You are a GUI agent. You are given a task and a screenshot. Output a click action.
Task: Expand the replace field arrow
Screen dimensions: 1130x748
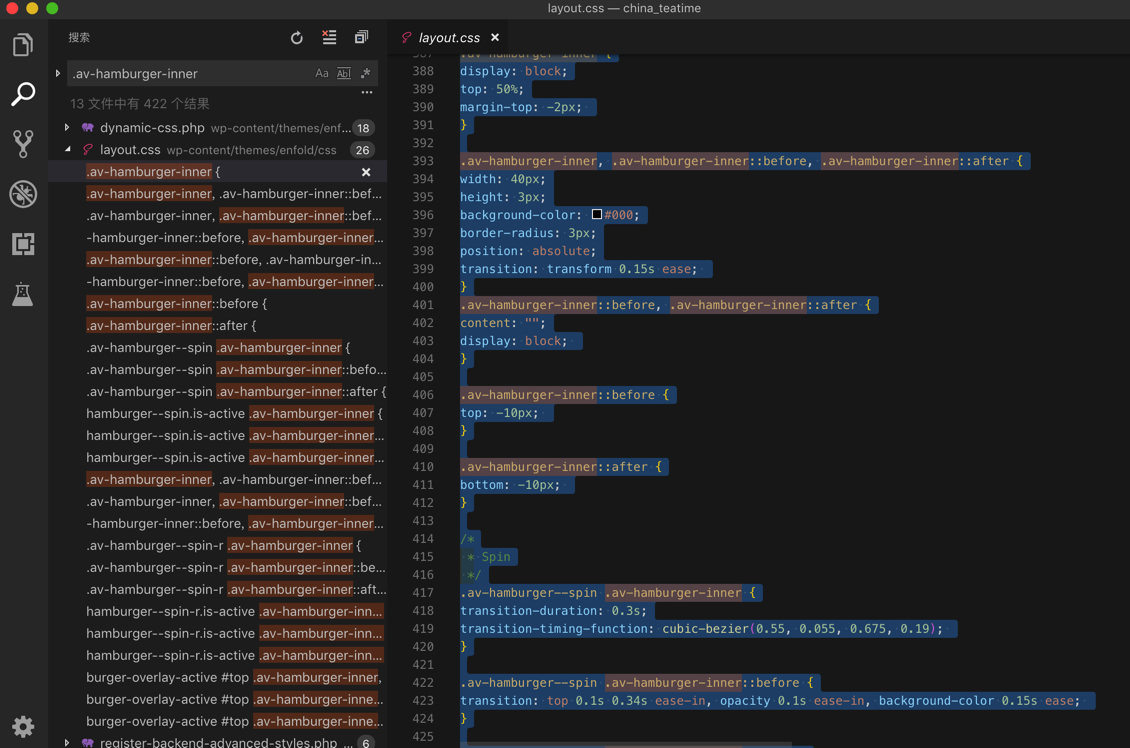[58, 73]
